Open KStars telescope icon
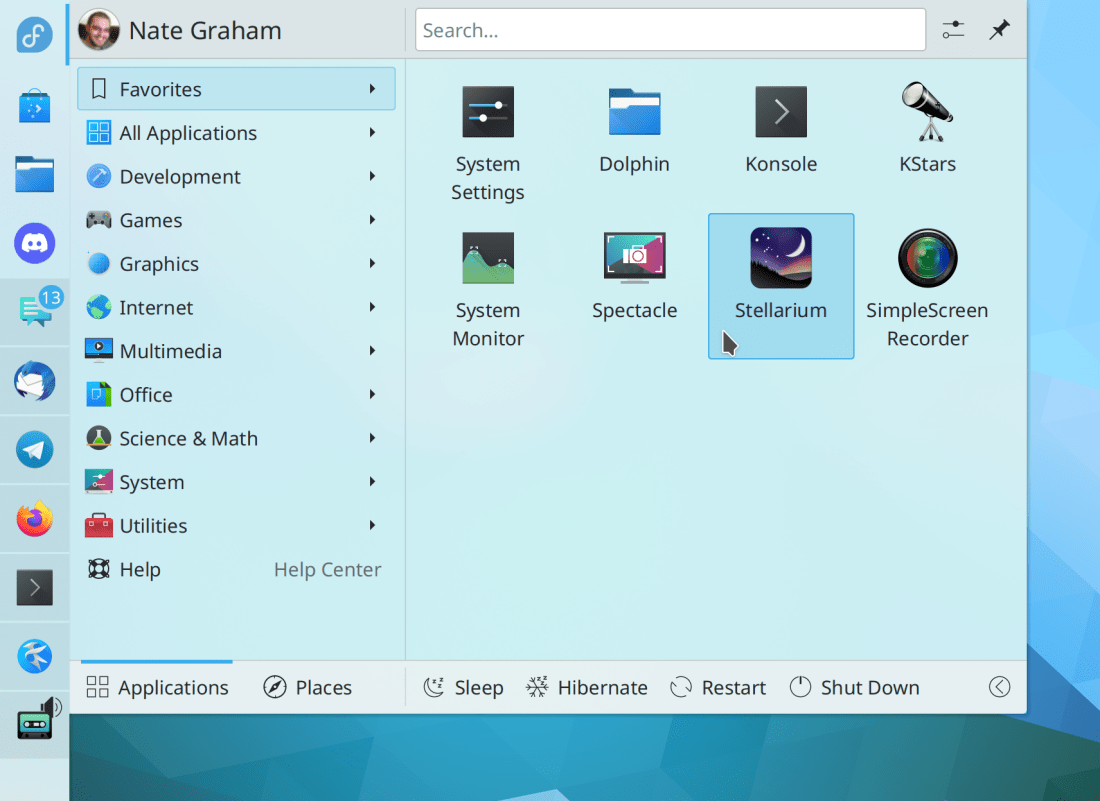Screen dimensions: 1100x801 [927, 113]
